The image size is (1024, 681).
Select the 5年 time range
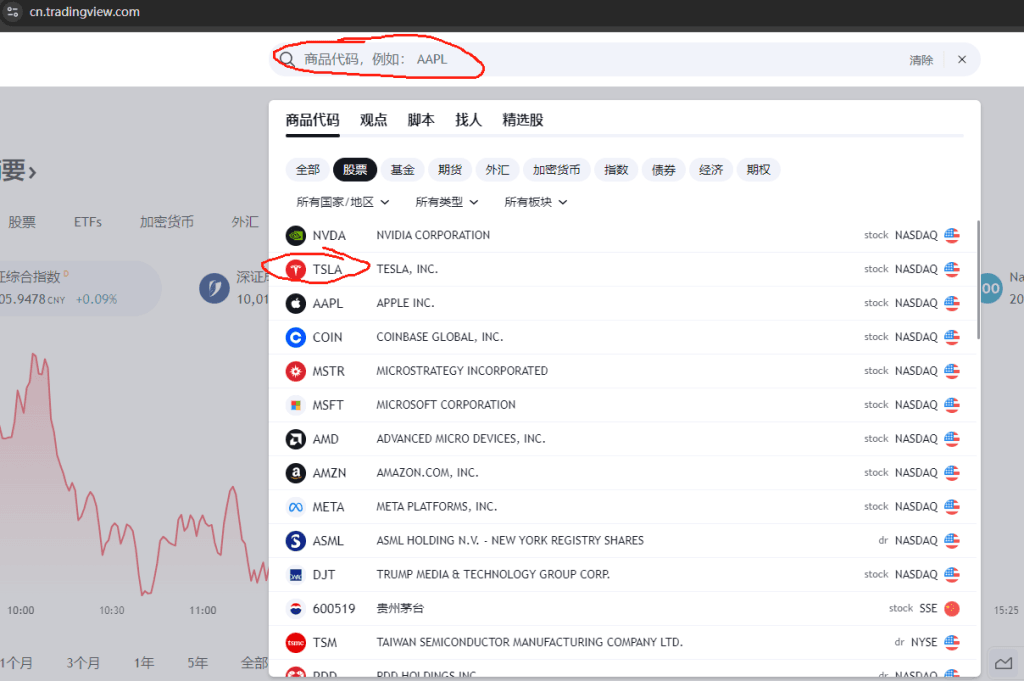198,663
